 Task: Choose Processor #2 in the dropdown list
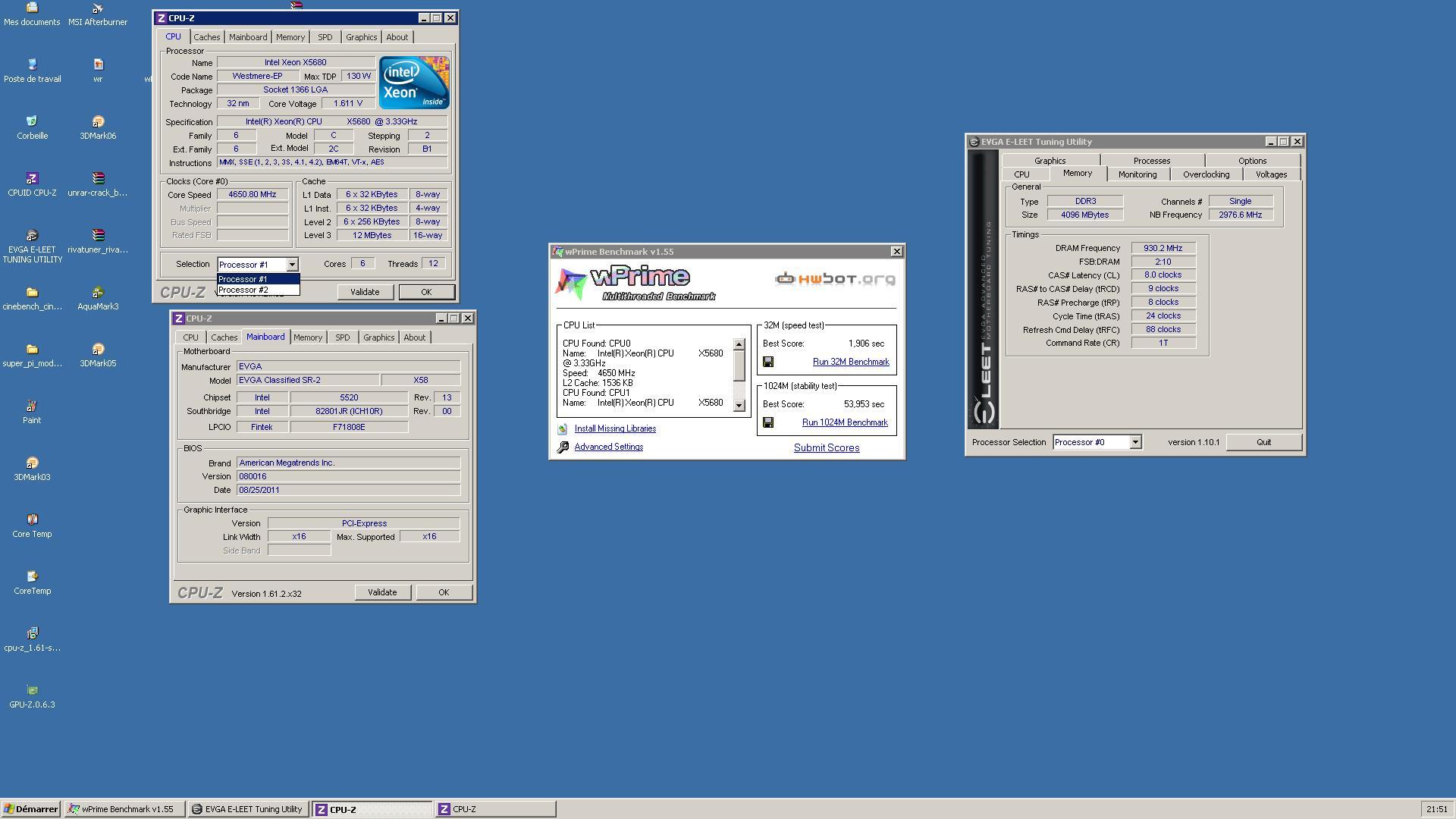pos(259,290)
